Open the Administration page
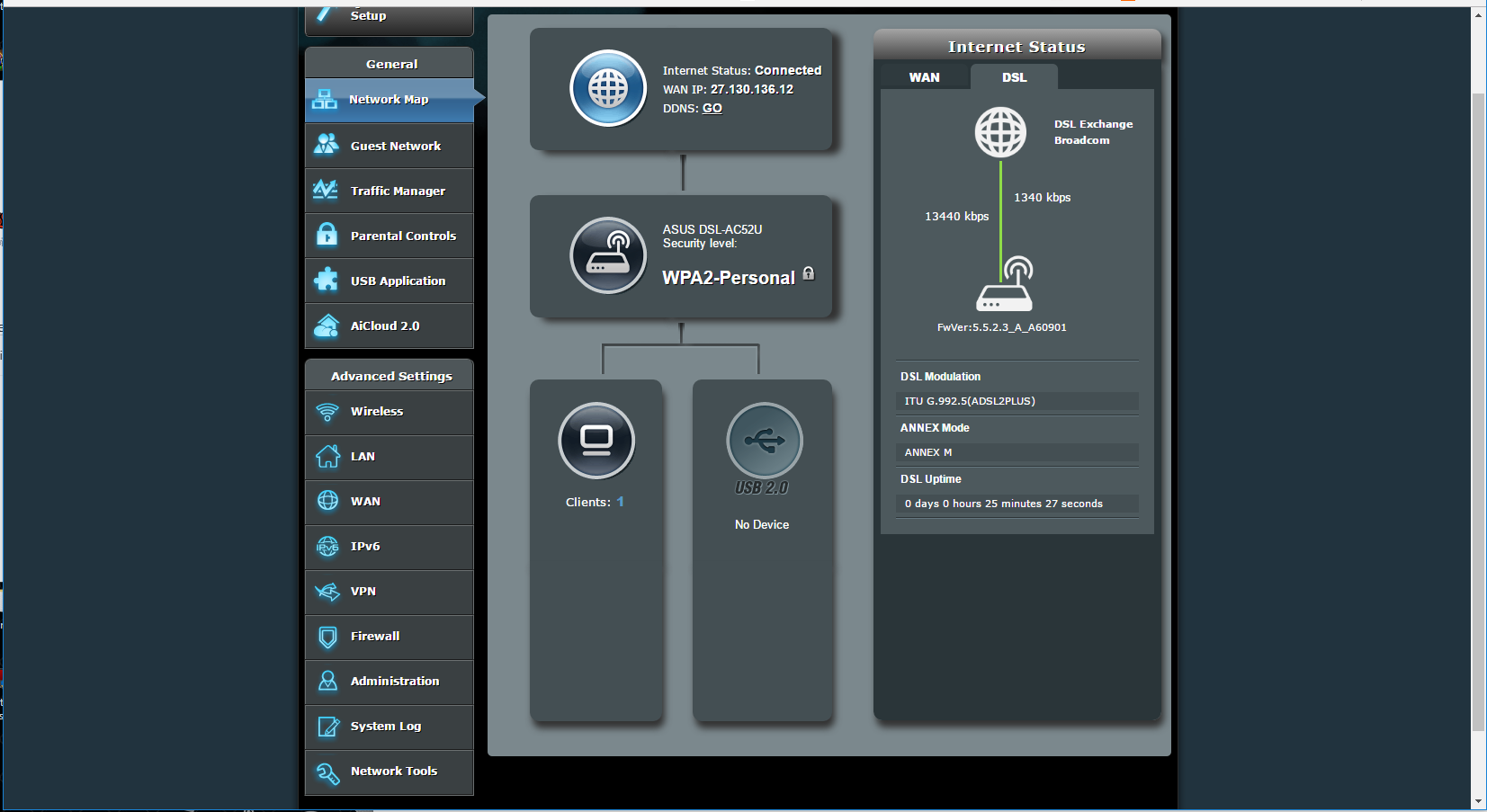This screenshot has height=812, width=1487. 390,682
